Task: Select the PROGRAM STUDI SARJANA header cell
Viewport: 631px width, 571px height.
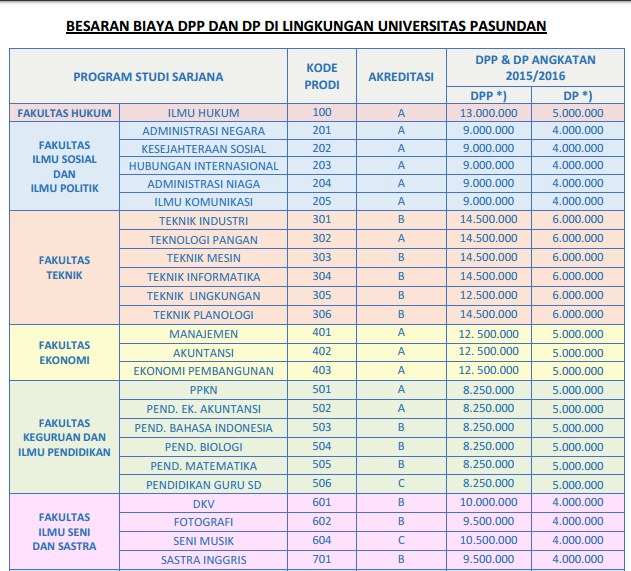Action: point(148,76)
